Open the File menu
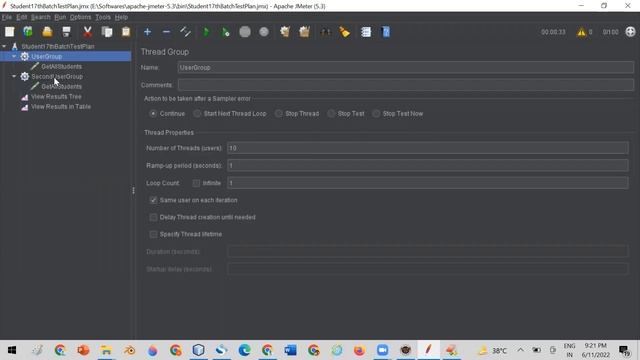Image resolution: width=640 pixels, height=360 pixels. pyautogui.click(x=7, y=17)
